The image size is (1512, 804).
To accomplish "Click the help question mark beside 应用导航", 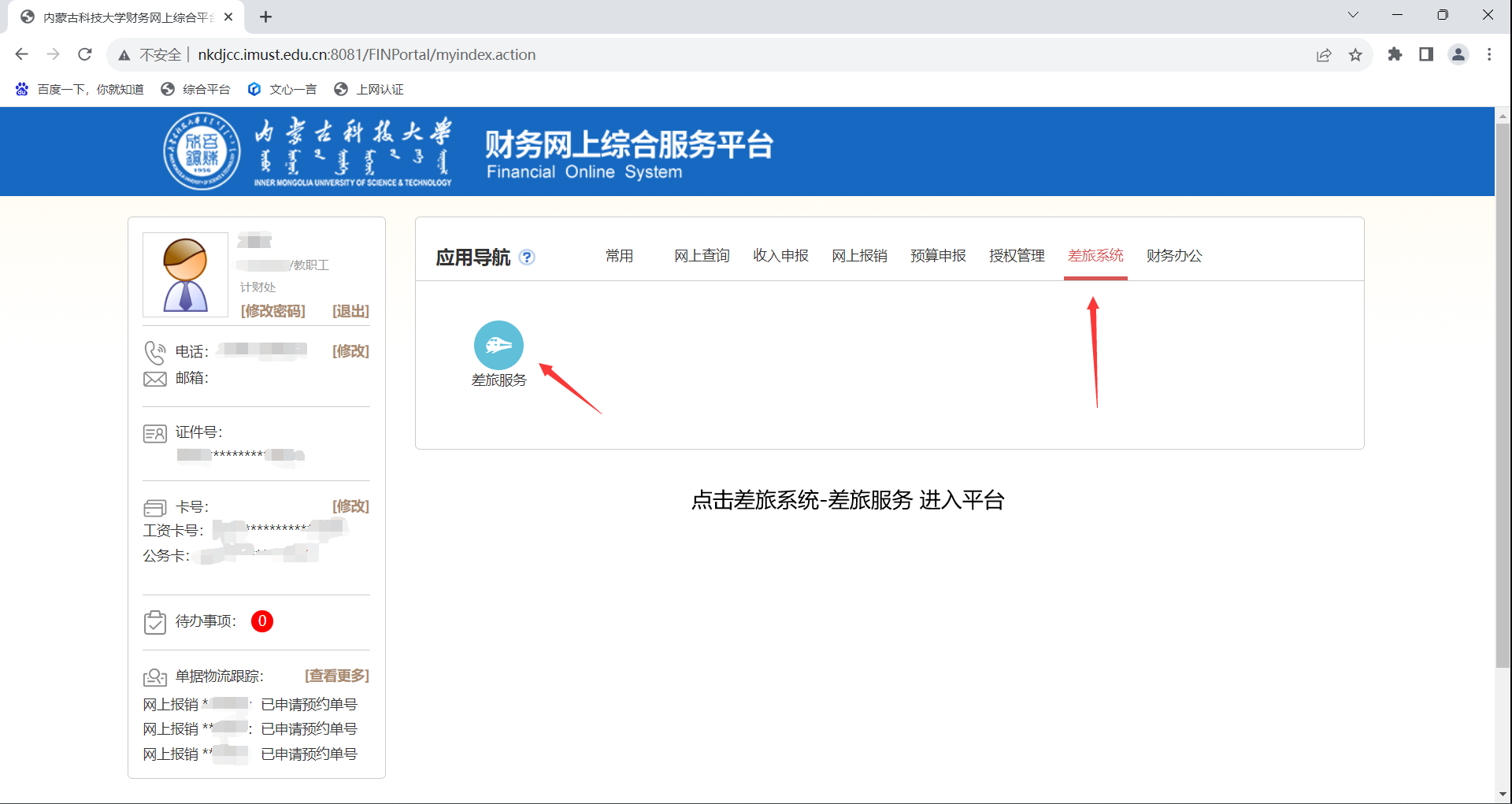I will [x=528, y=258].
